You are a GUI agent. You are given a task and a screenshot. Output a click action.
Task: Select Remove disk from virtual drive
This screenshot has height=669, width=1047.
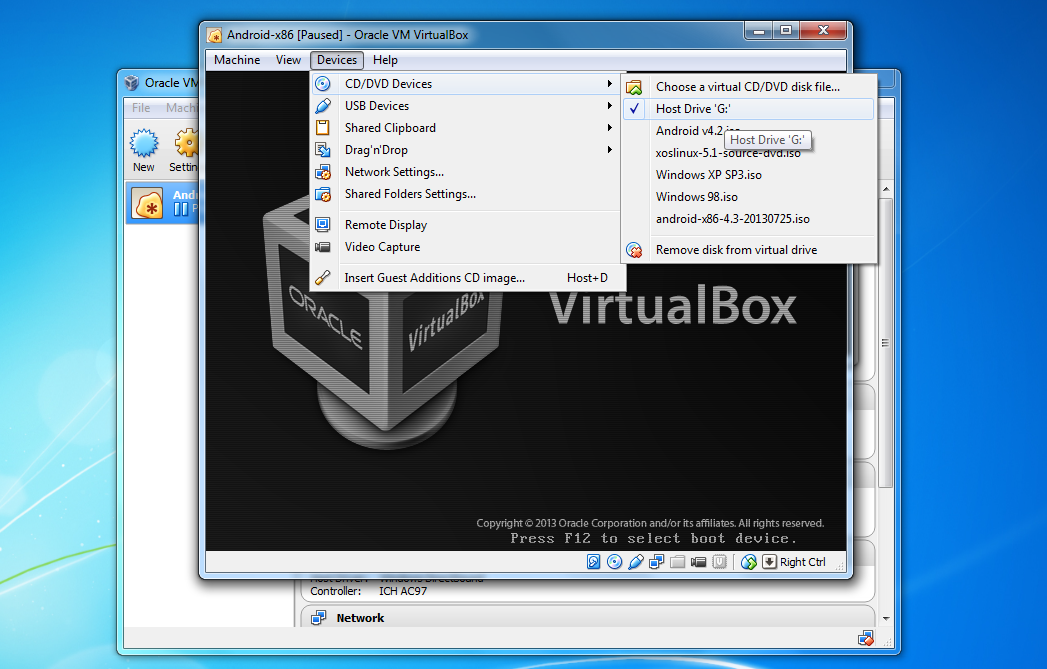click(x=749, y=250)
